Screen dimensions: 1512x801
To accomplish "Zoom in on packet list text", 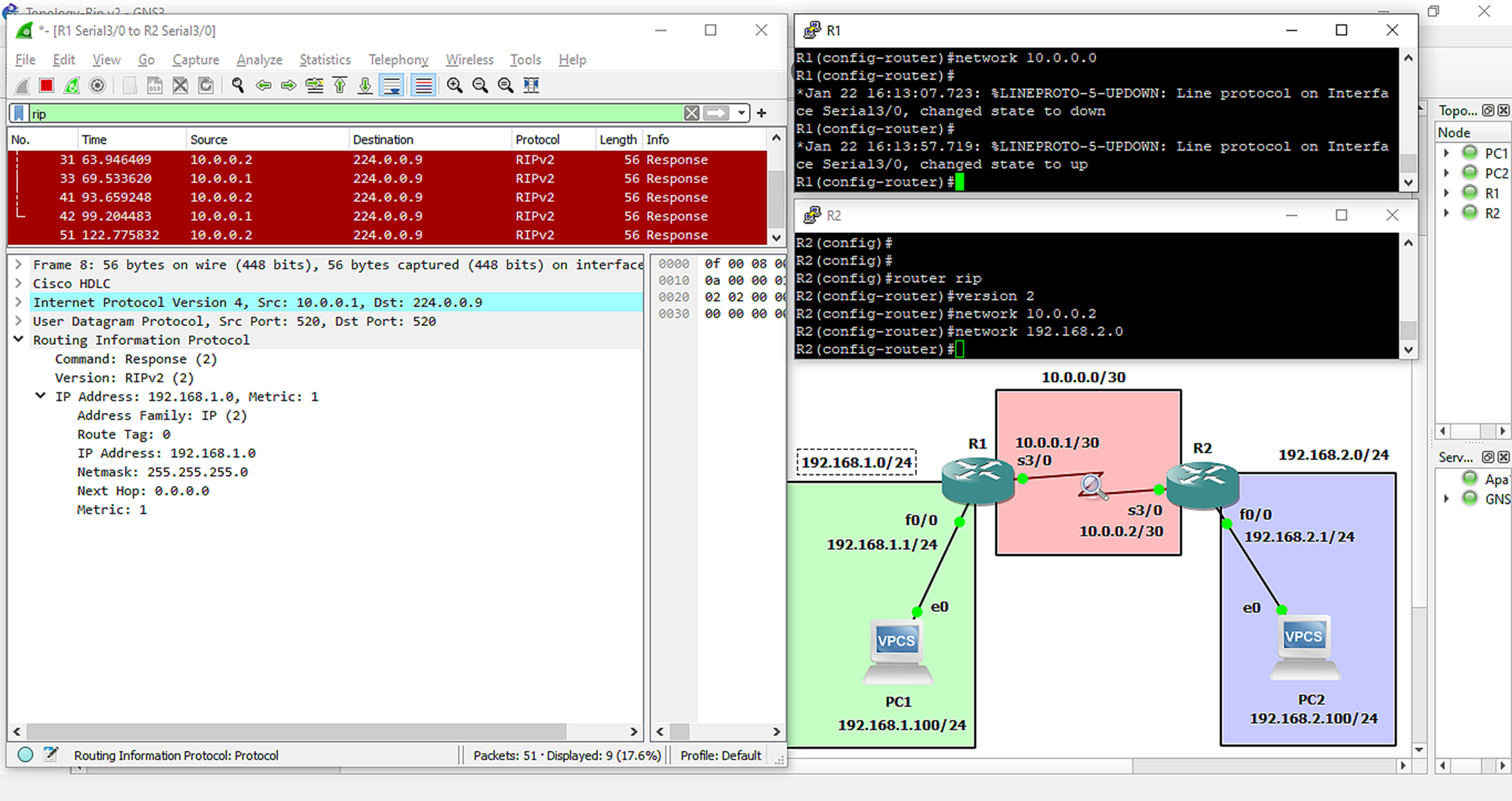I will [x=454, y=85].
